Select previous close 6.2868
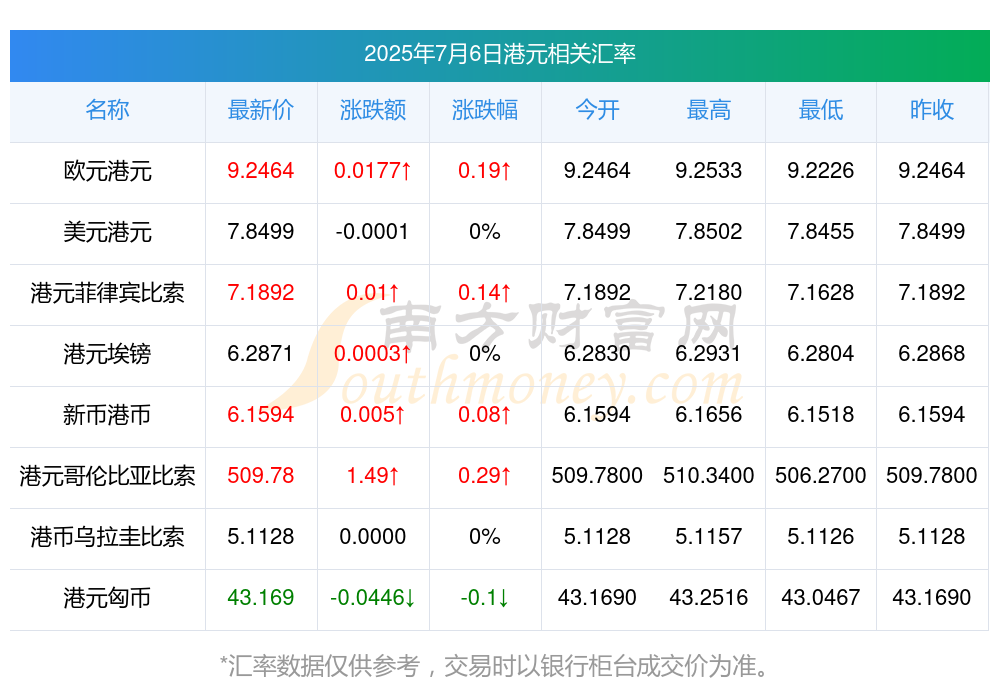The image size is (1000, 698). pos(932,353)
